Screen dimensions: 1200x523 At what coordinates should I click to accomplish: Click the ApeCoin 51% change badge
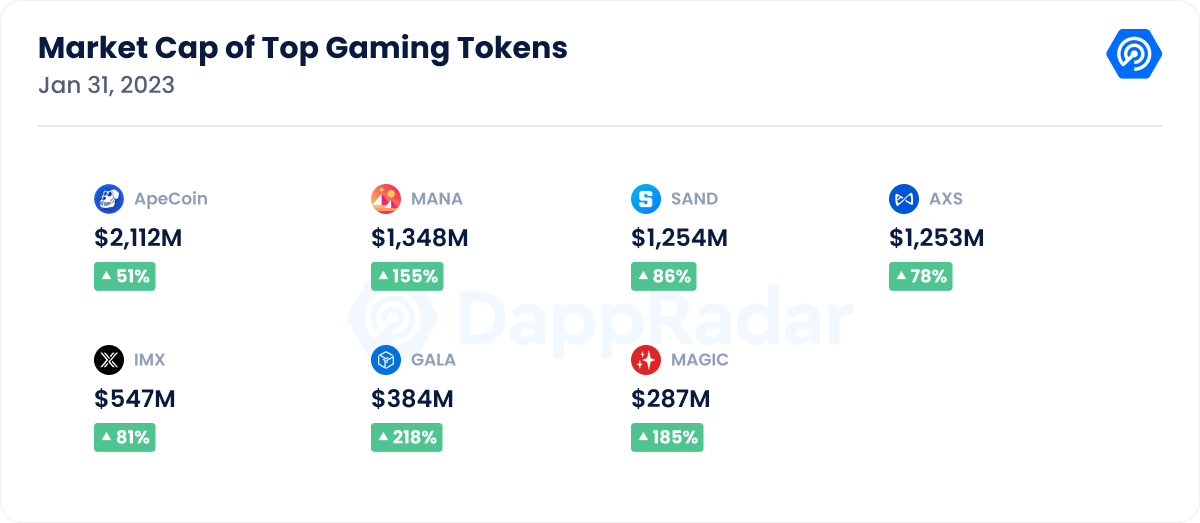(125, 277)
